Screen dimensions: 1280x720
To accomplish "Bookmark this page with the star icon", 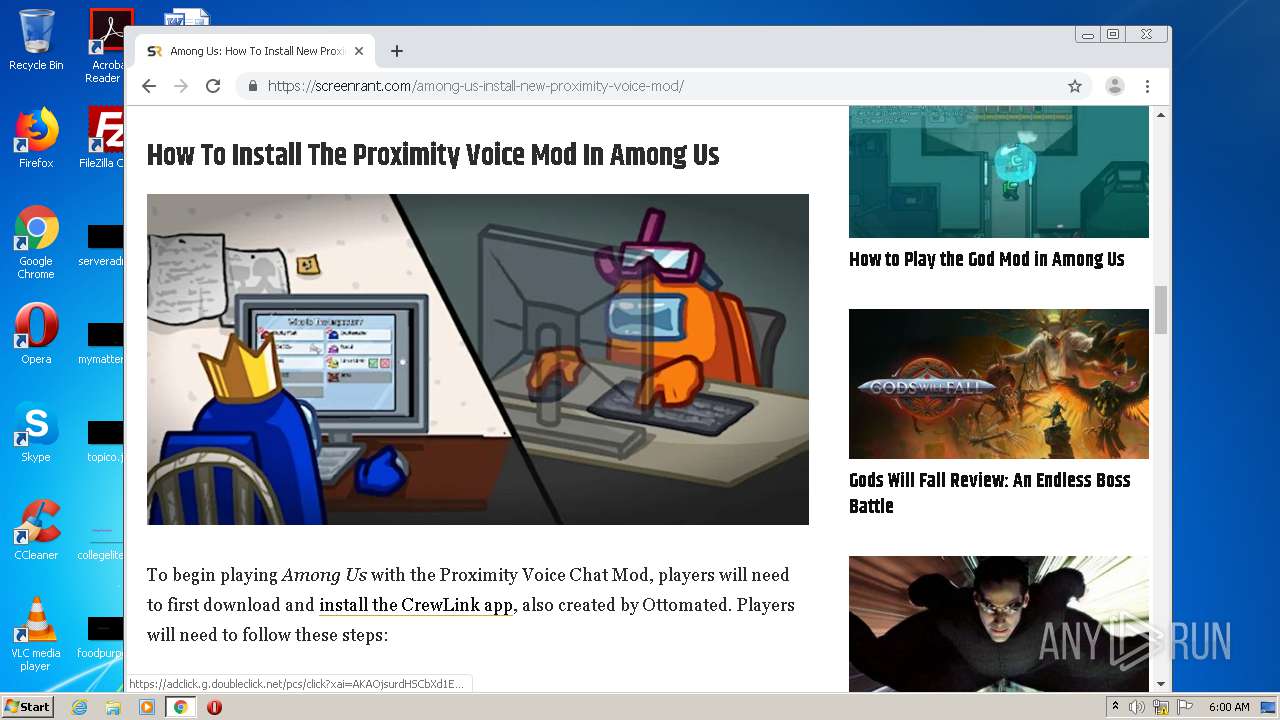I will click(1075, 86).
